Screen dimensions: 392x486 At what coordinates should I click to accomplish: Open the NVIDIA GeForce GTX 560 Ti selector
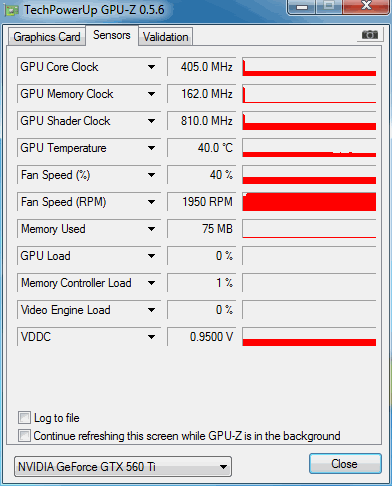[123, 467]
